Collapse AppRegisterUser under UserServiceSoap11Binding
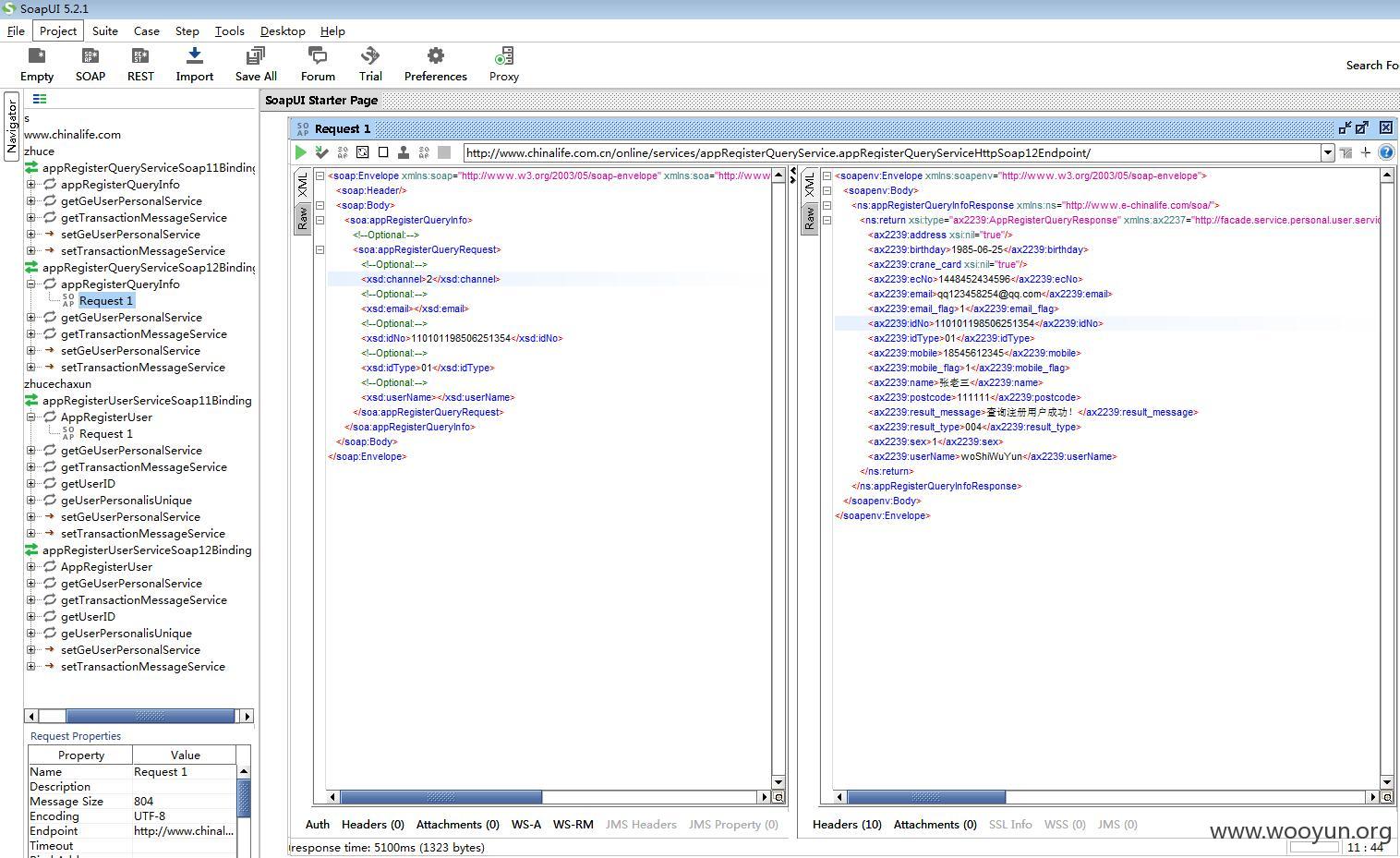1400x858 pixels. pyautogui.click(x=31, y=417)
